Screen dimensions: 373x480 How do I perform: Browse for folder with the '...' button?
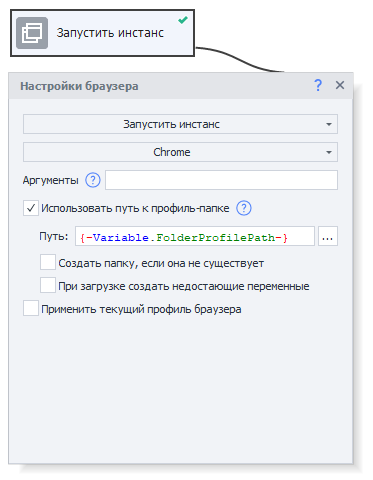click(x=328, y=236)
